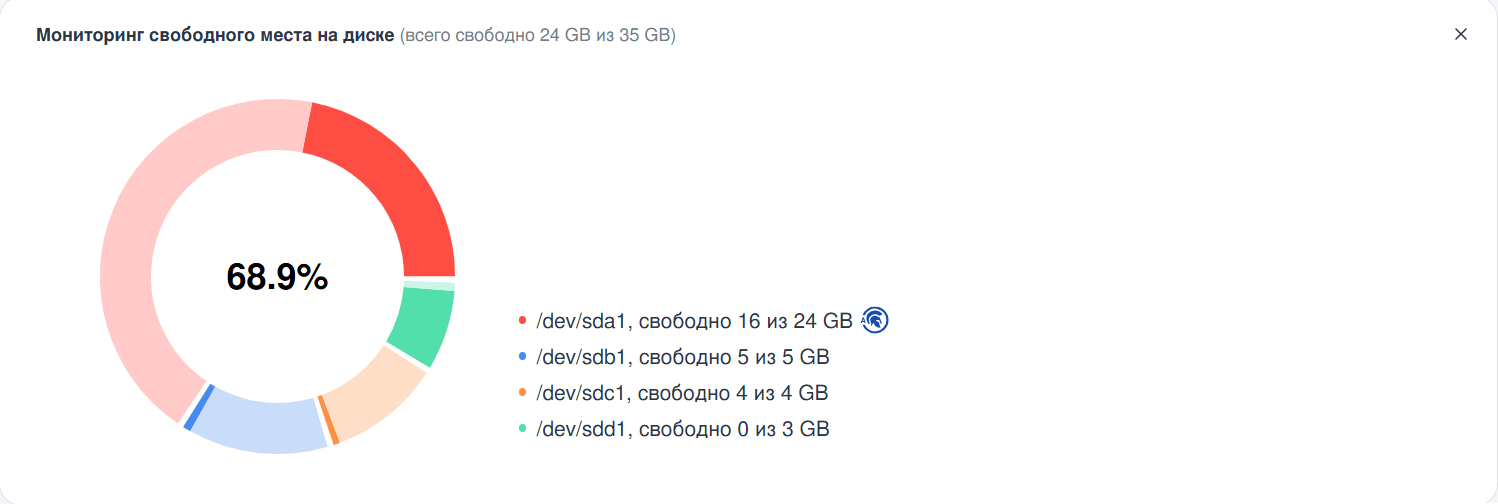Select the '/dev/sda1, свободно 16 из 24 GB' legend text

pos(694,321)
